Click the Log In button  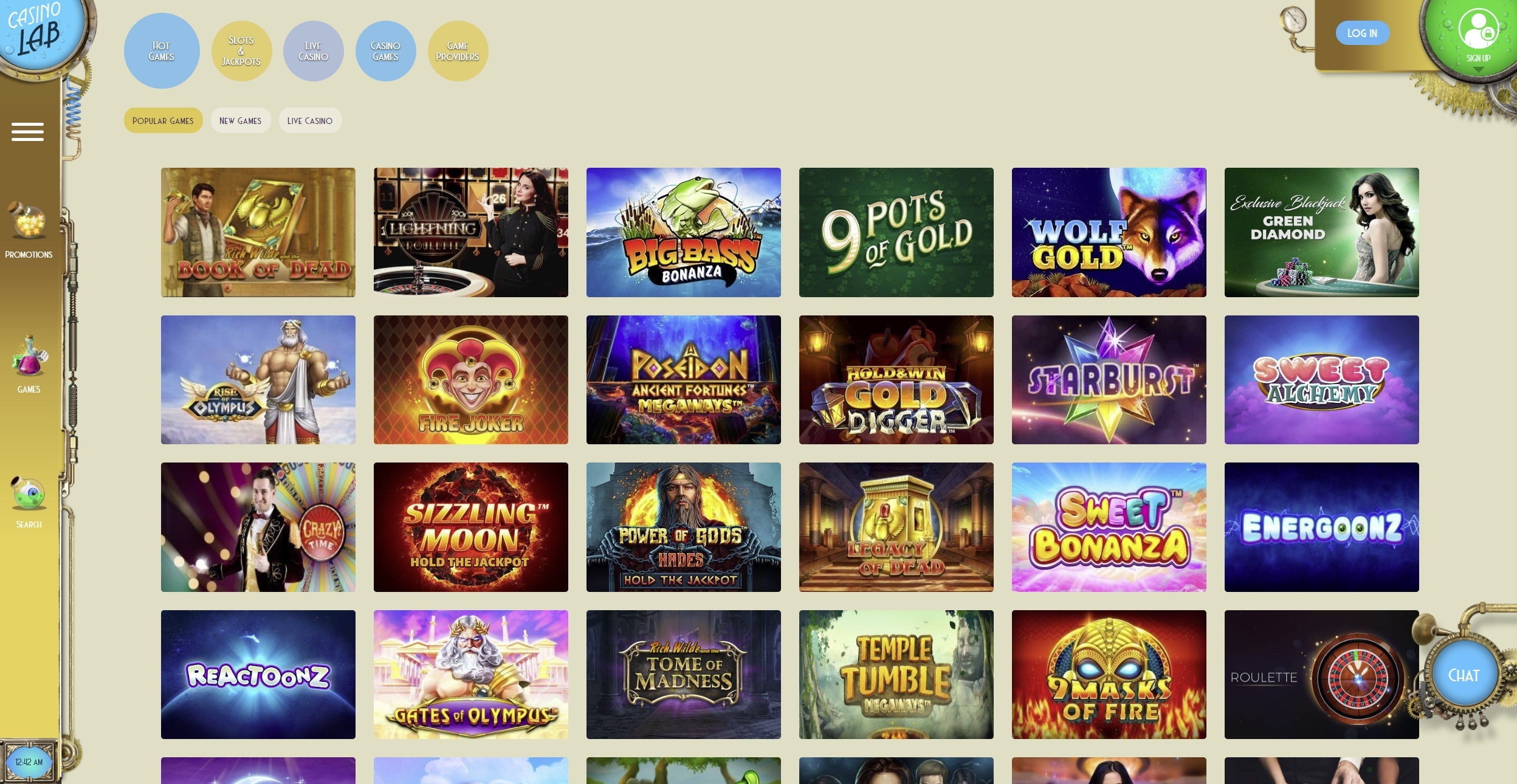click(1362, 33)
